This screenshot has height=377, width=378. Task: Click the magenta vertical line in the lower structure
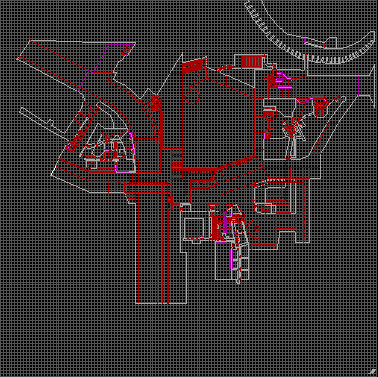tap(231, 259)
